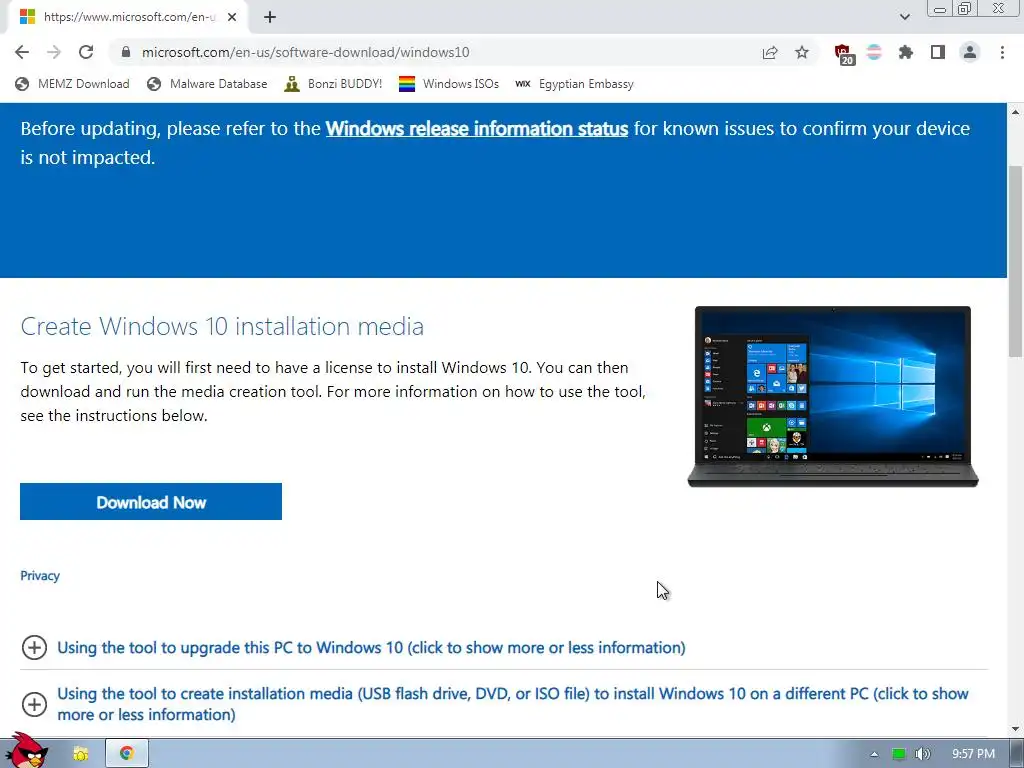
Task: Click the green tray status icon
Action: [x=899, y=754]
